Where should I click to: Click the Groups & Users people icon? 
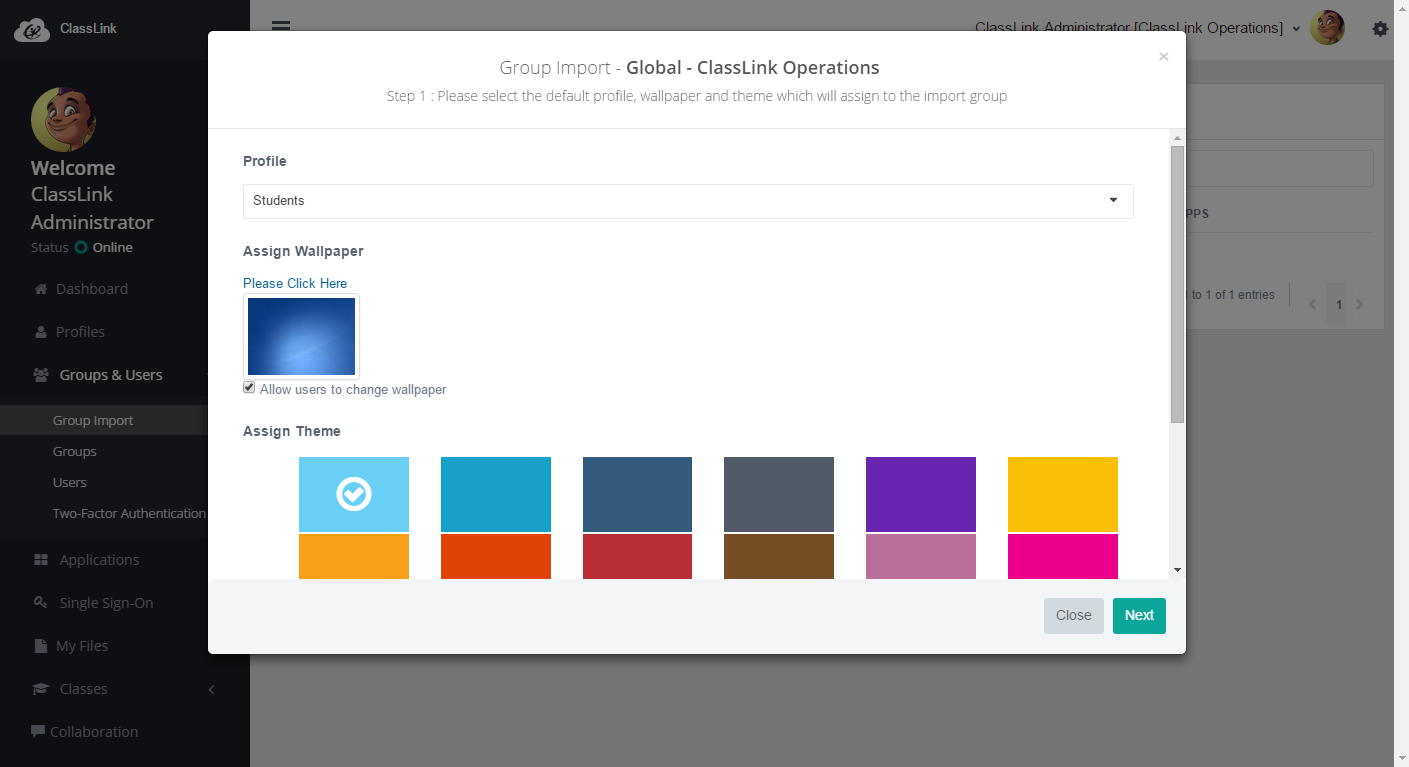pyautogui.click(x=41, y=375)
